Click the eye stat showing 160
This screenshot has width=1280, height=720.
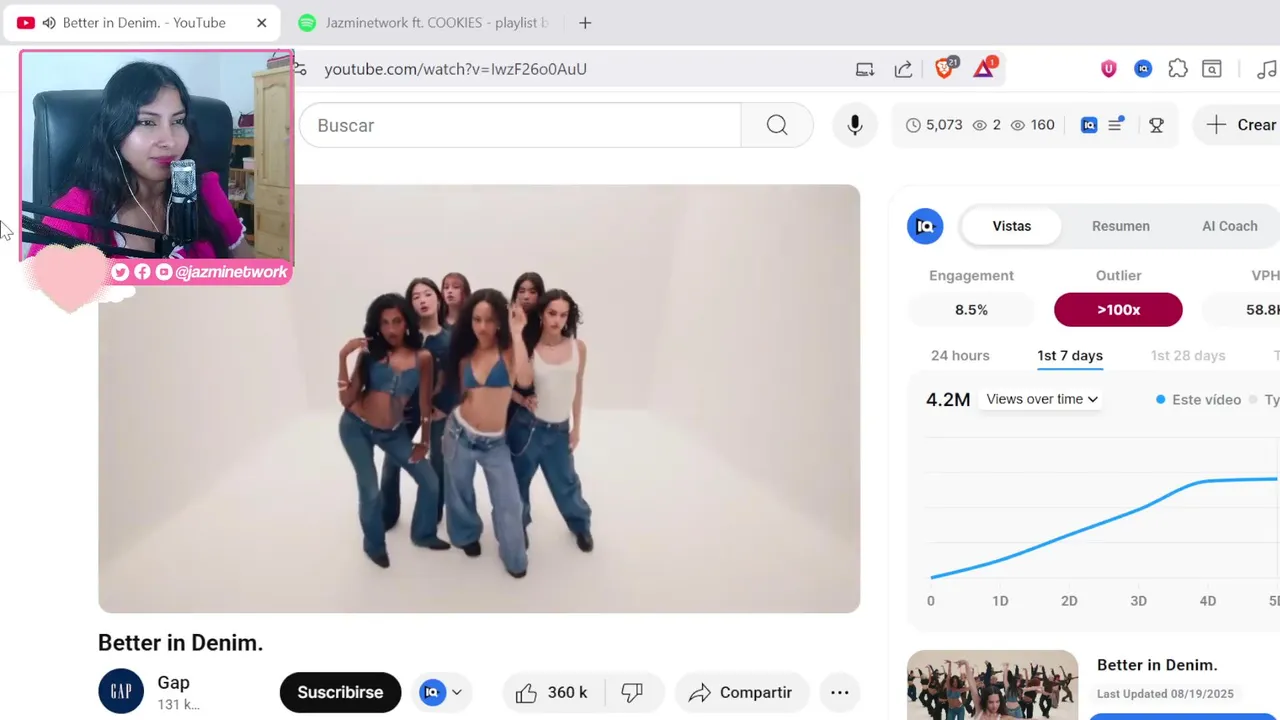point(1033,125)
